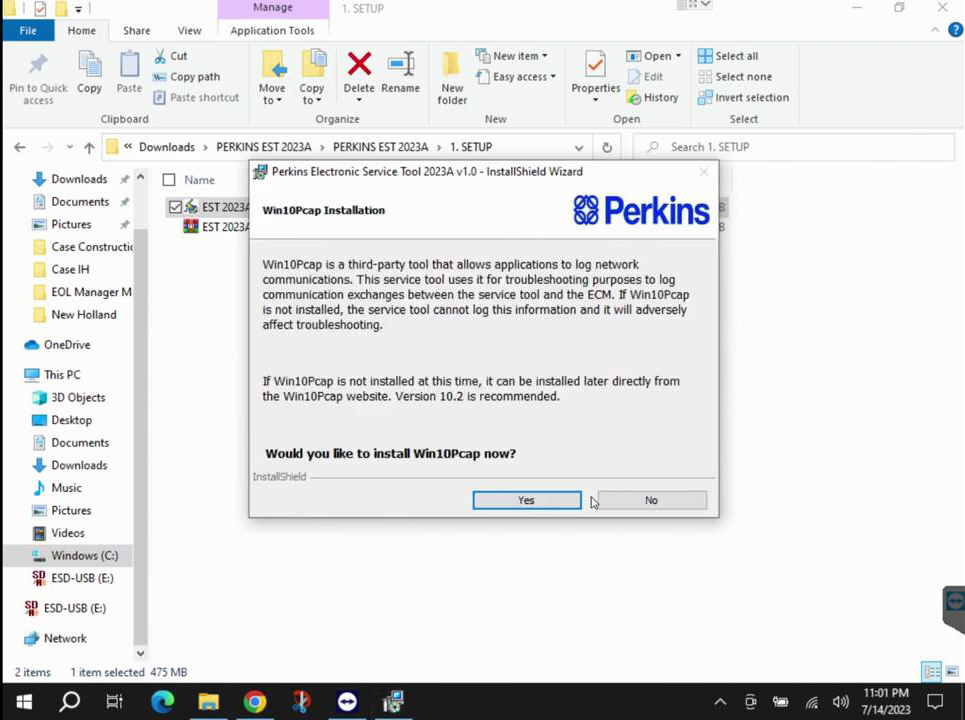Click Select none
The width and height of the screenshot is (965, 720).
(x=735, y=77)
